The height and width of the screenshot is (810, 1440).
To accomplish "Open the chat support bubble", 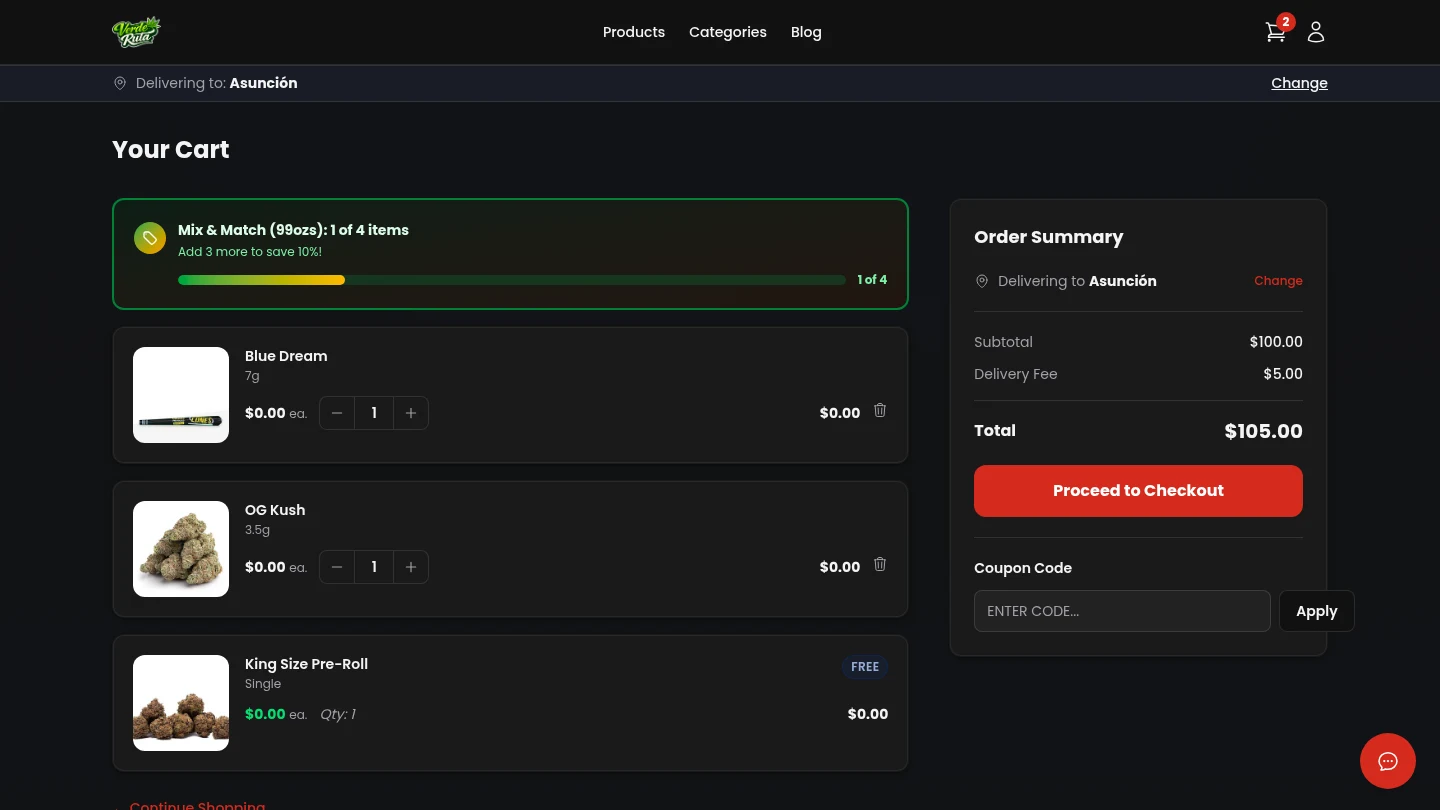I will [x=1388, y=761].
